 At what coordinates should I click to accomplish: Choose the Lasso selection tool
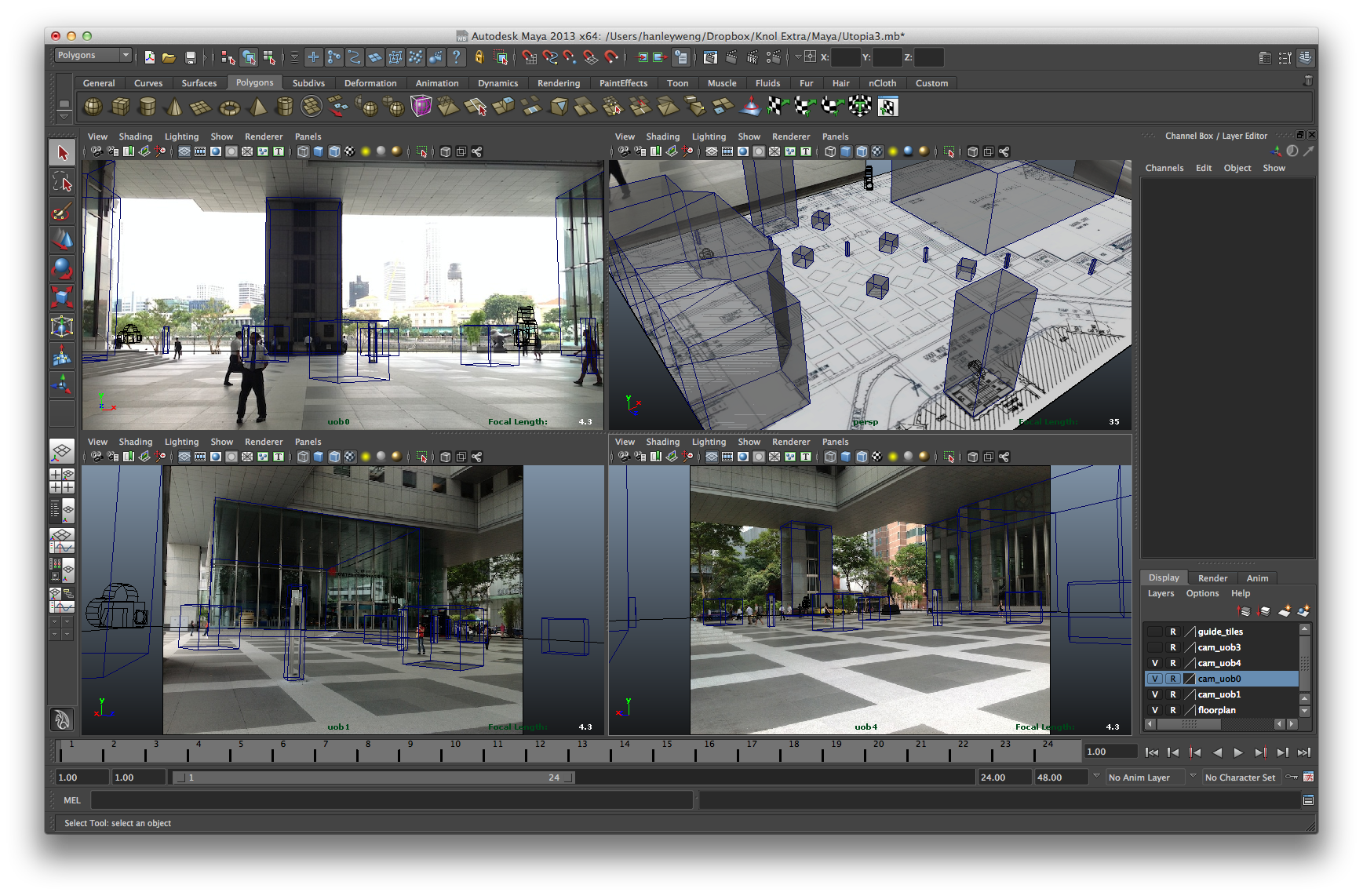(62, 182)
